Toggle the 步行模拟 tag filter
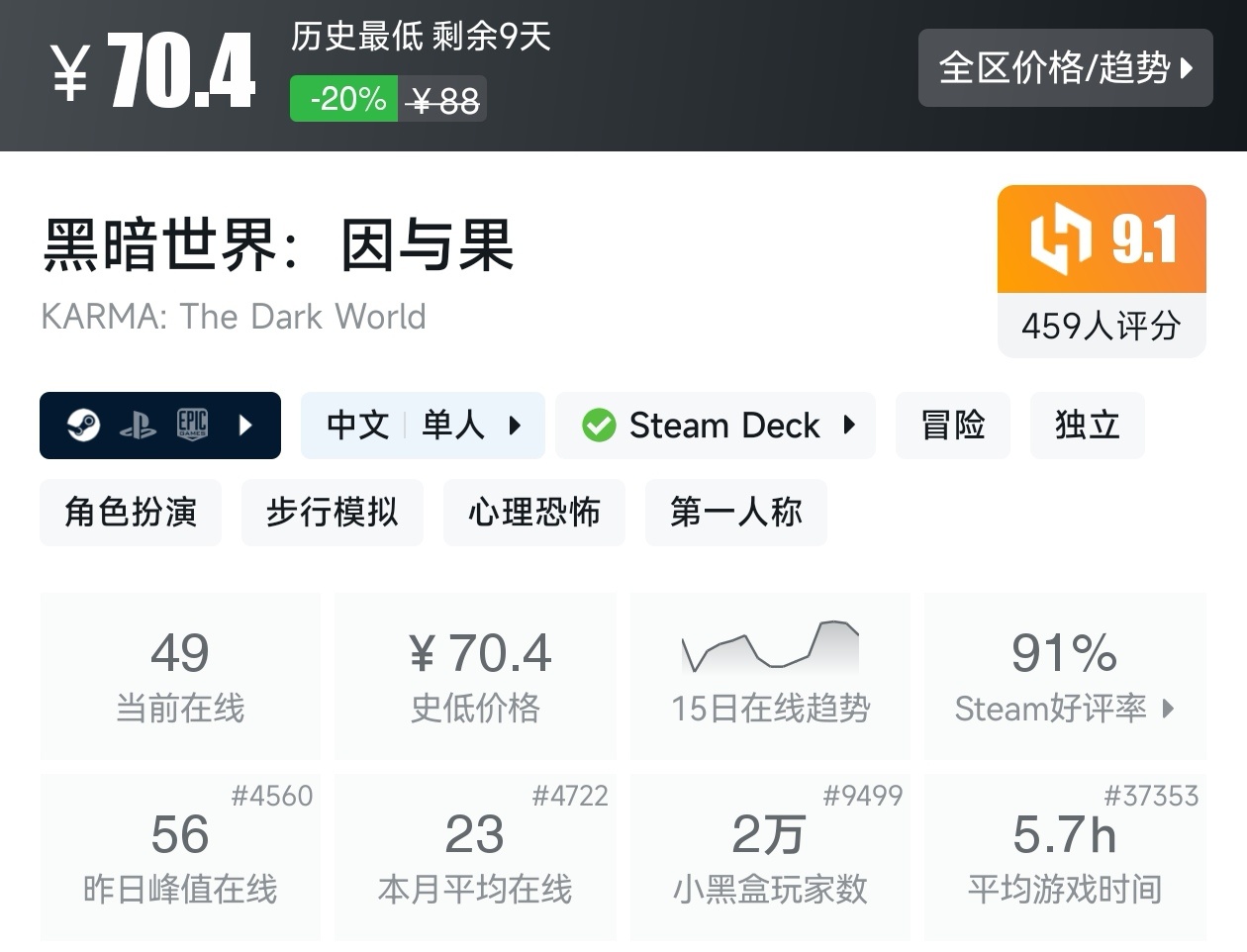Image resolution: width=1247 pixels, height=952 pixels. [x=332, y=512]
